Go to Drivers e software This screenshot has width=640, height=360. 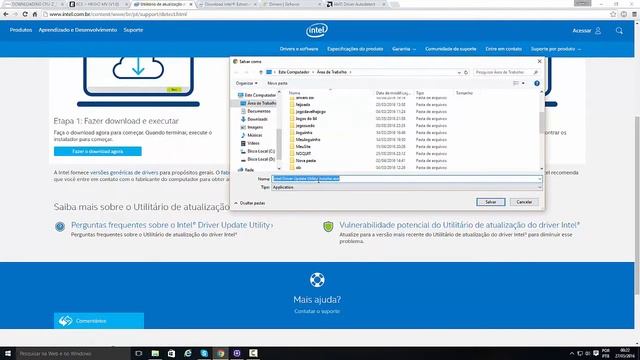point(299,49)
